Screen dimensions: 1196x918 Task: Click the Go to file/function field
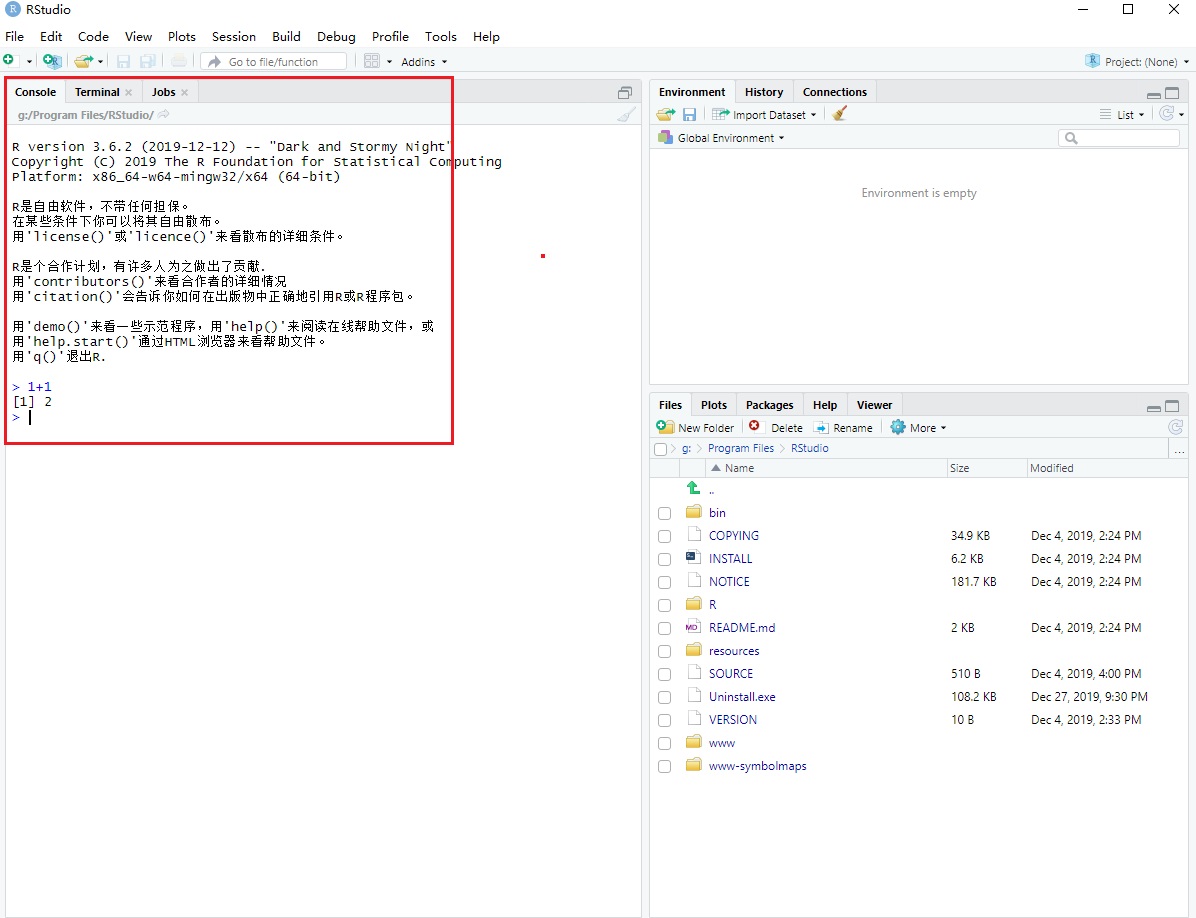(273, 62)
